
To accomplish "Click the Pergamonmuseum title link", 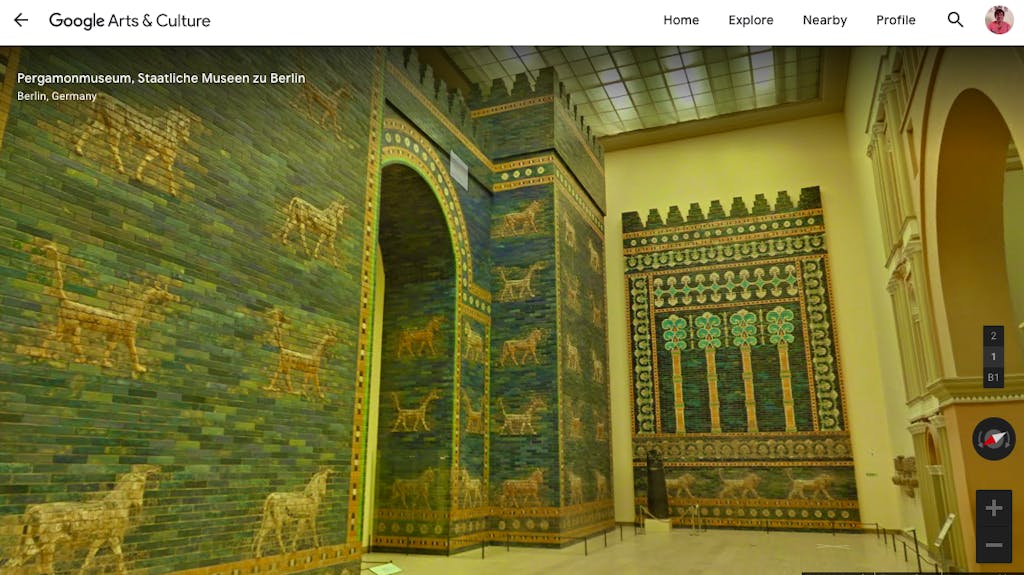I will point(161,78).
